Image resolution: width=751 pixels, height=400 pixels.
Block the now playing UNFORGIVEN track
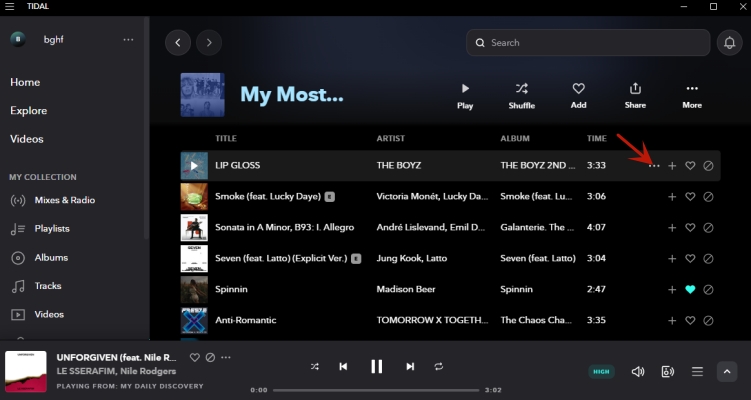pyautogui.click(x=210, y=357)
